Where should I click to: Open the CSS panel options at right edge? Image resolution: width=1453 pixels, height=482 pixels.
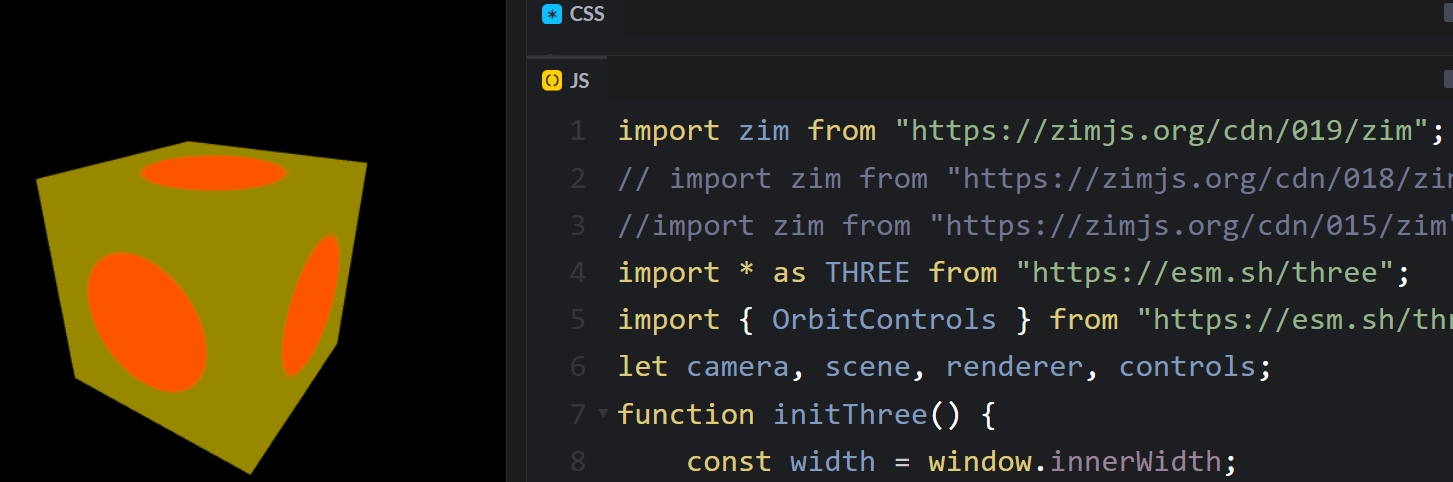tap(1447, 14)
